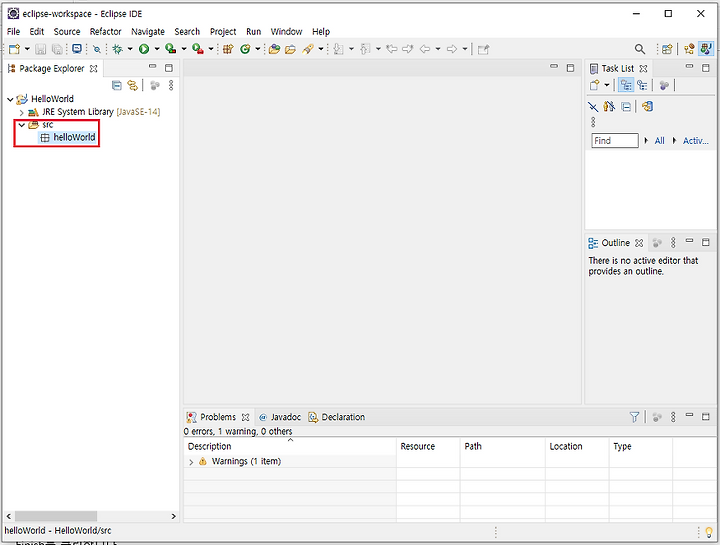
Task: Click the Description column header
Action: tap(290, 446)
